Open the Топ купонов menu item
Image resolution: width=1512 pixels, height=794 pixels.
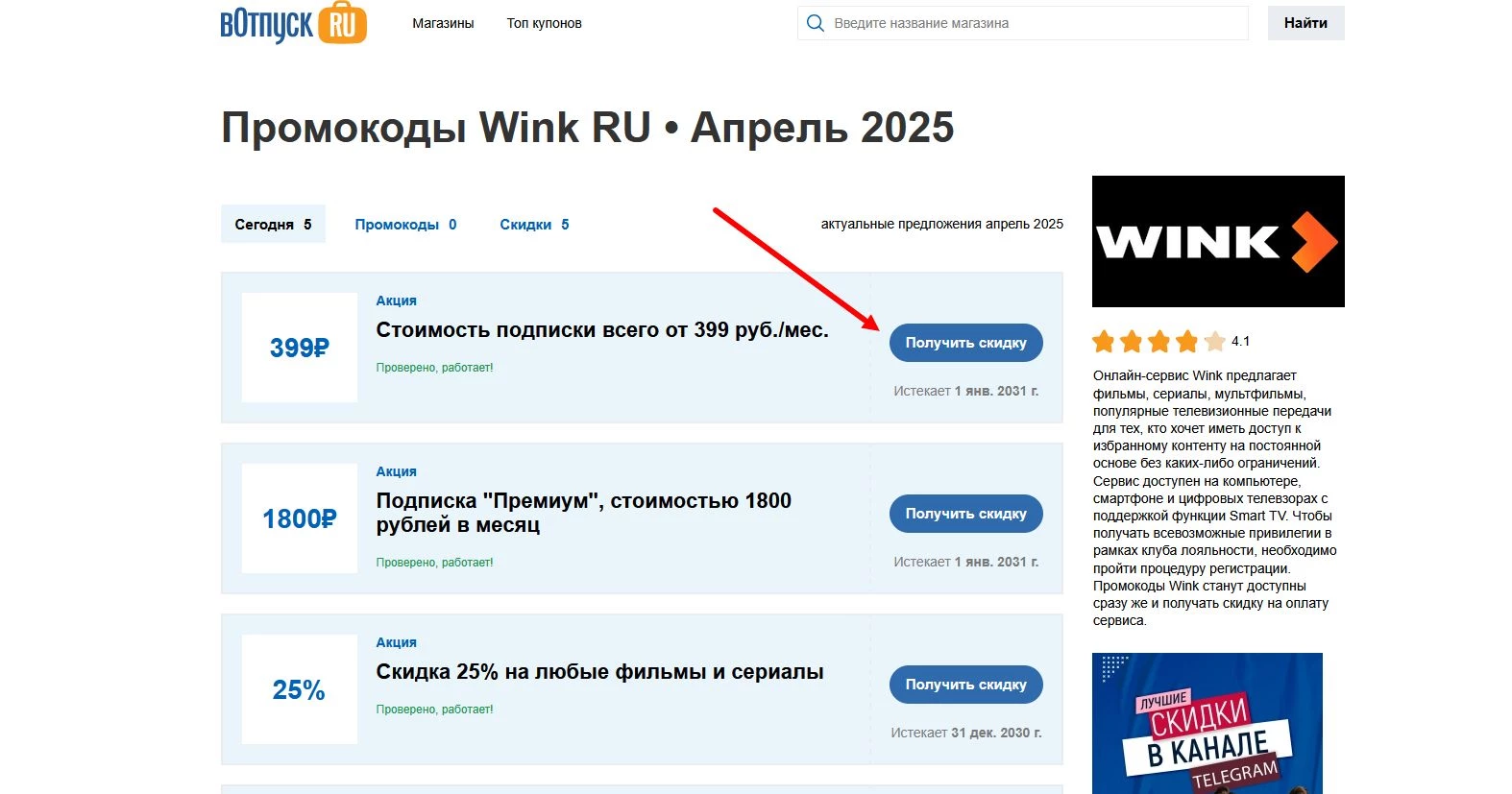tap(545, 23)
